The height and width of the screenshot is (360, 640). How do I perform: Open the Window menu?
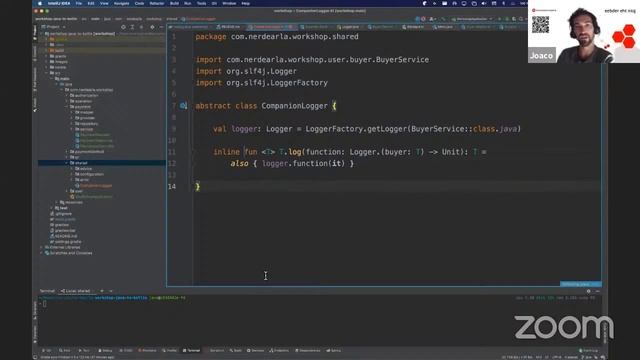click(x=229, y=3)
